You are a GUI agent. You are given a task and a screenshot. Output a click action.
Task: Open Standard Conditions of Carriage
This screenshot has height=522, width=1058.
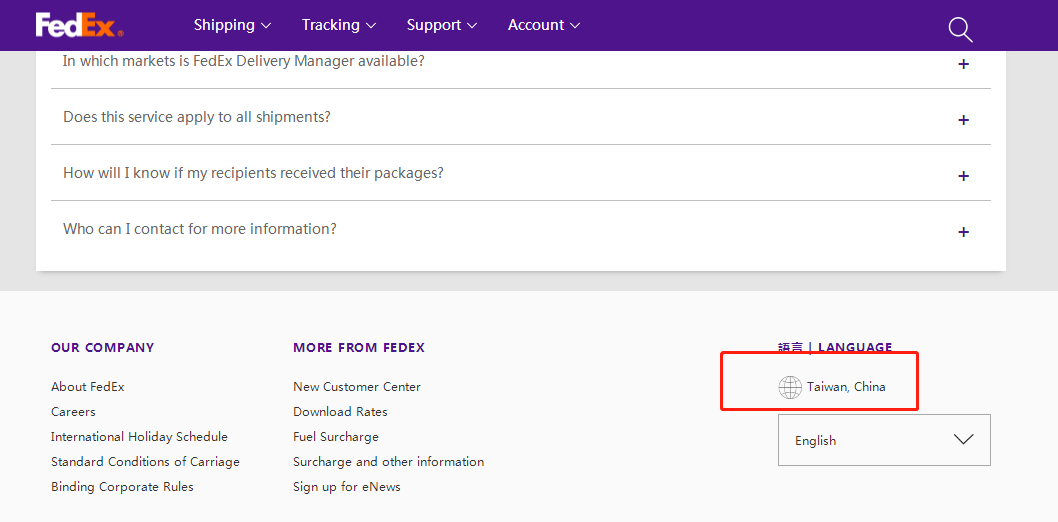pos(145,462)
